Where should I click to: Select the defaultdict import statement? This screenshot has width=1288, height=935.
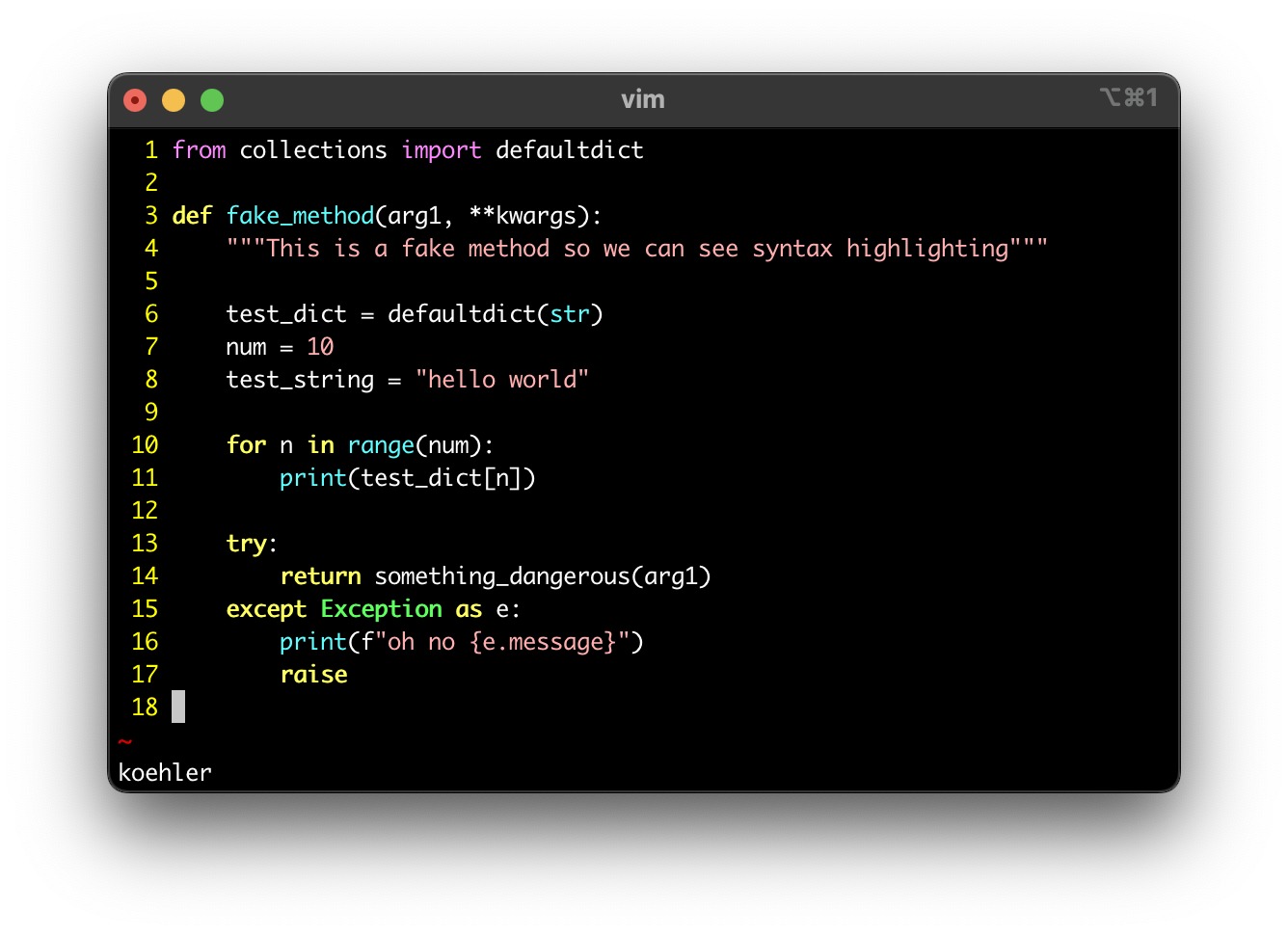click(407, 149)
